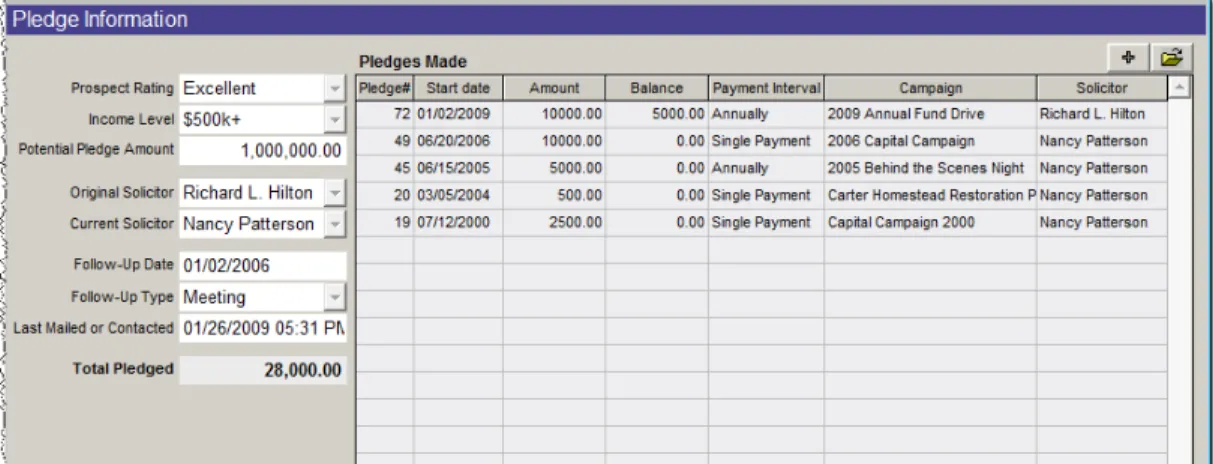1213x464 pixels.
Task: Click amount 2500.00 cell
Action: point(554,222)
